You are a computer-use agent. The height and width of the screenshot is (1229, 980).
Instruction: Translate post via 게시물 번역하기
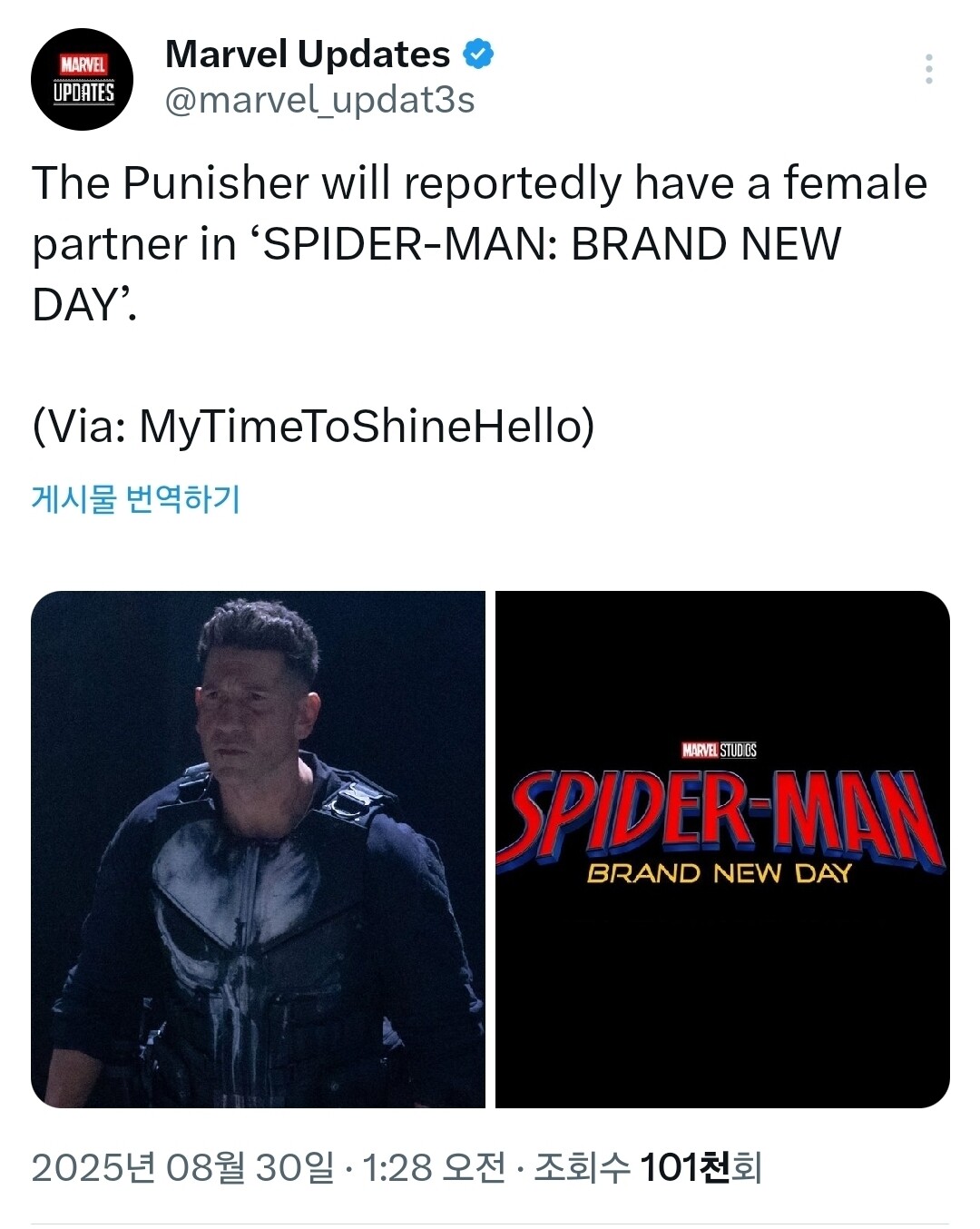(x=136, y=499)
